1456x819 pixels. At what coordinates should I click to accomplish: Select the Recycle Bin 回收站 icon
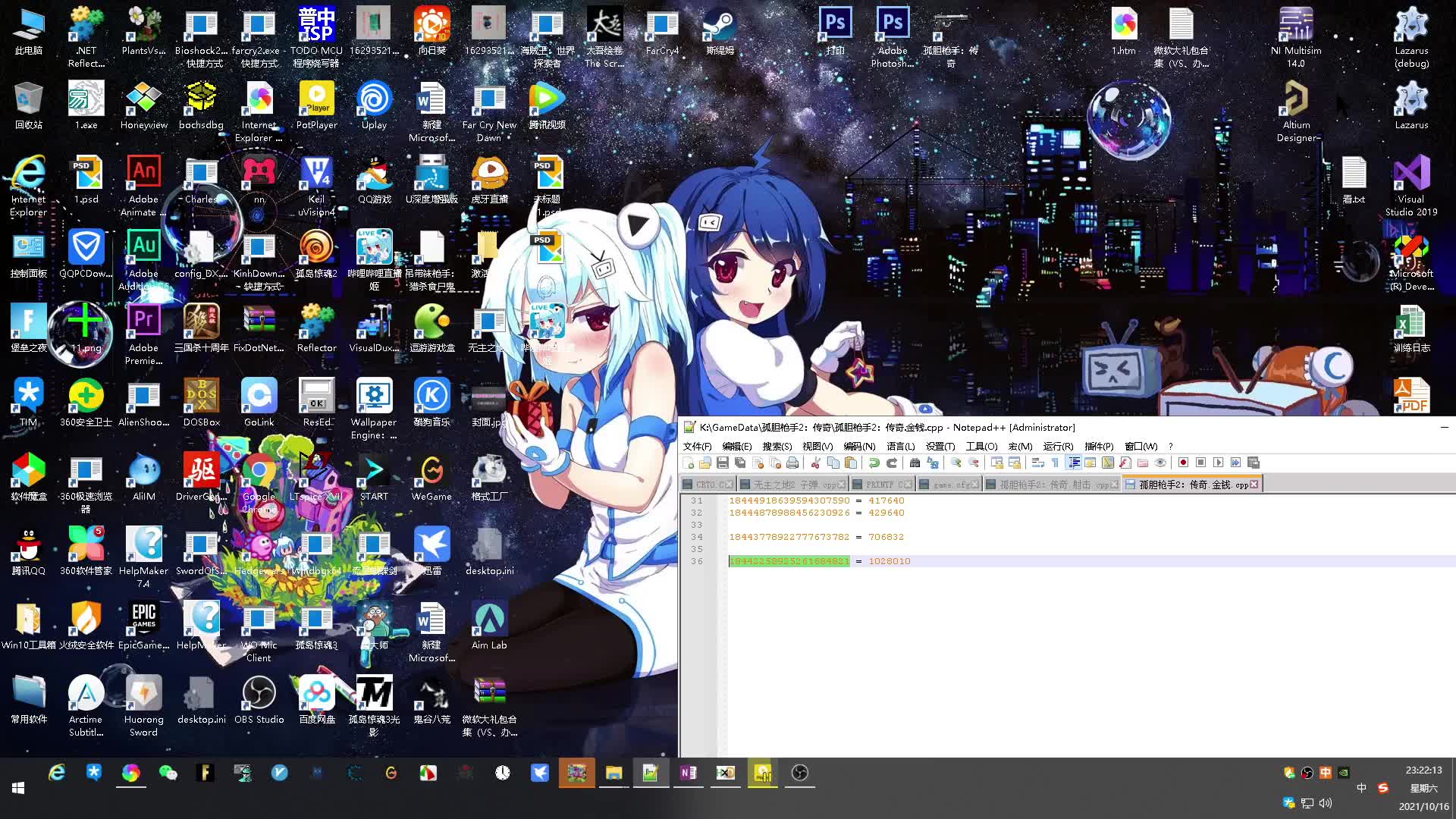pyautogui.click(x=29, y=105)
